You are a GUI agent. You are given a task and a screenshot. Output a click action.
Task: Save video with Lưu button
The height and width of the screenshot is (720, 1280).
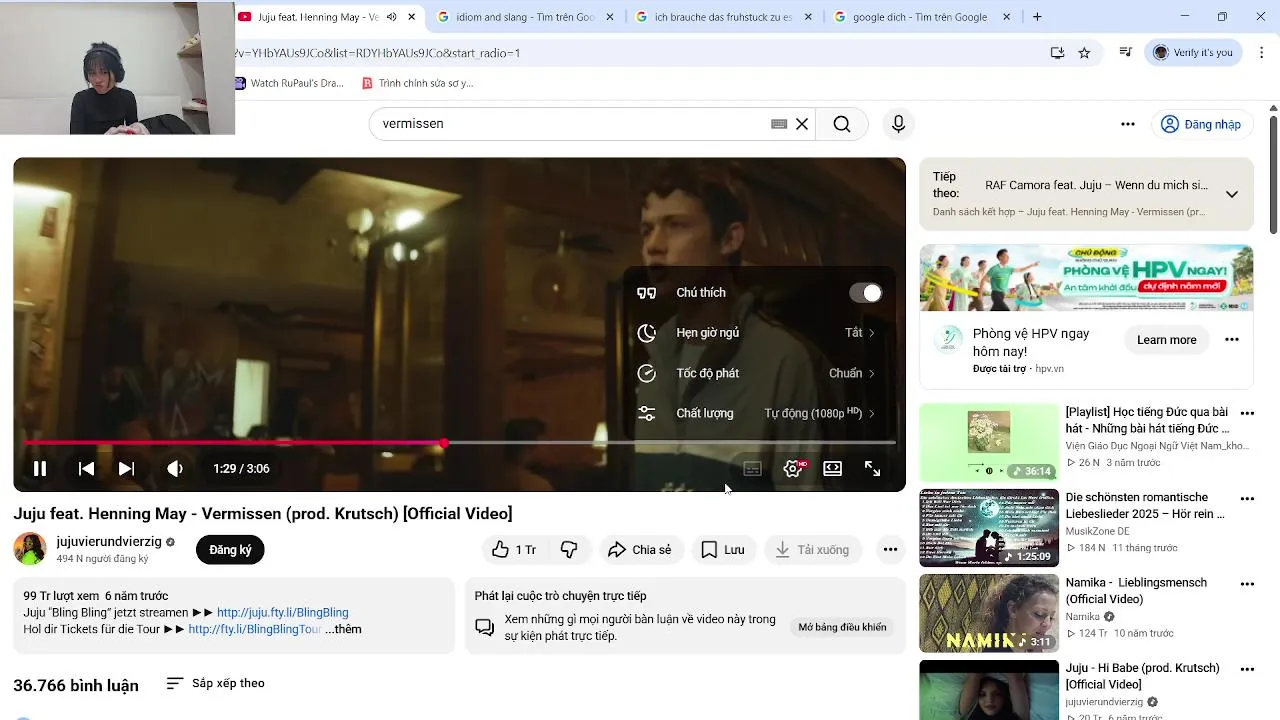723,550
